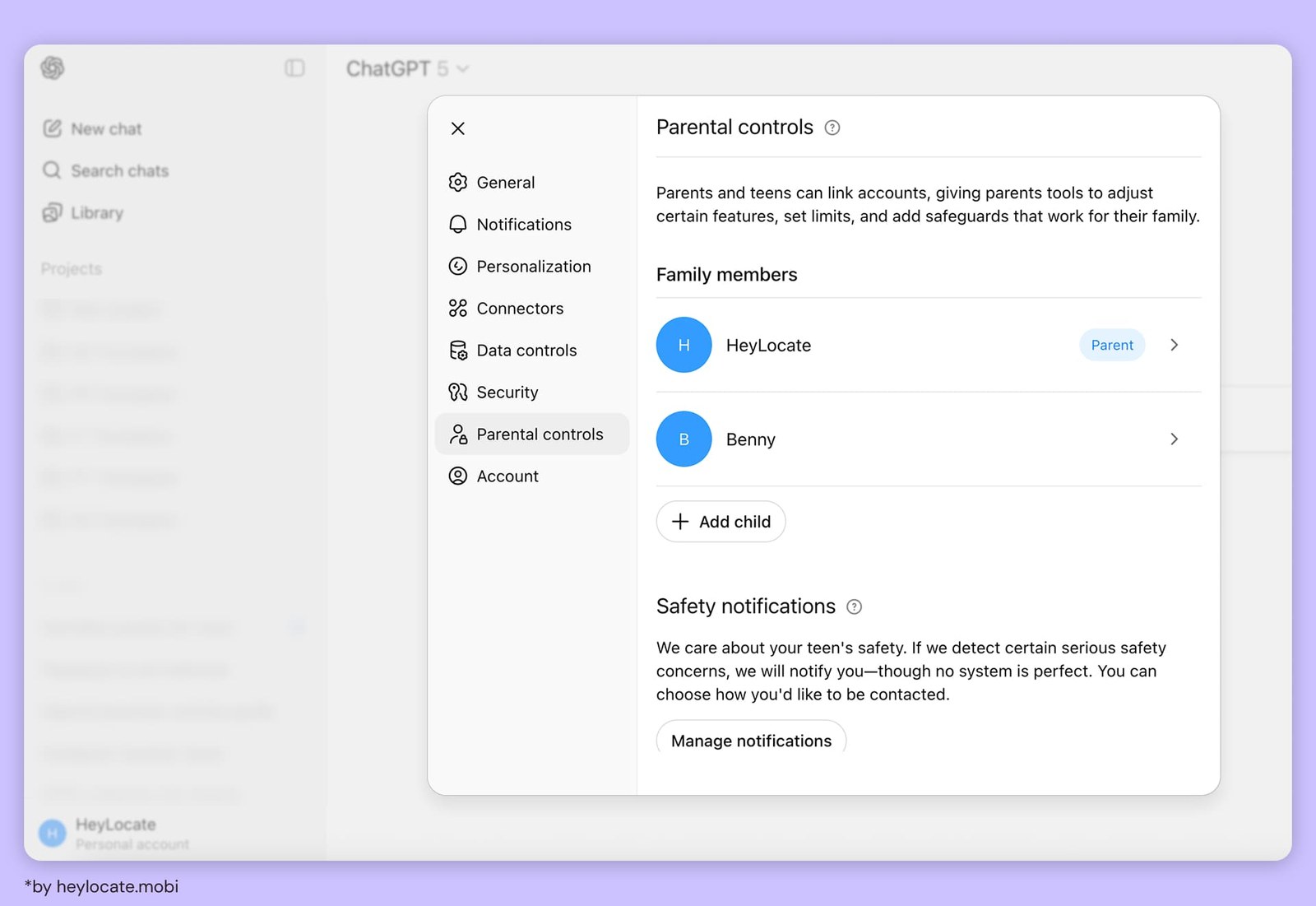Click the New chat pencil icon

pos(52,129)
